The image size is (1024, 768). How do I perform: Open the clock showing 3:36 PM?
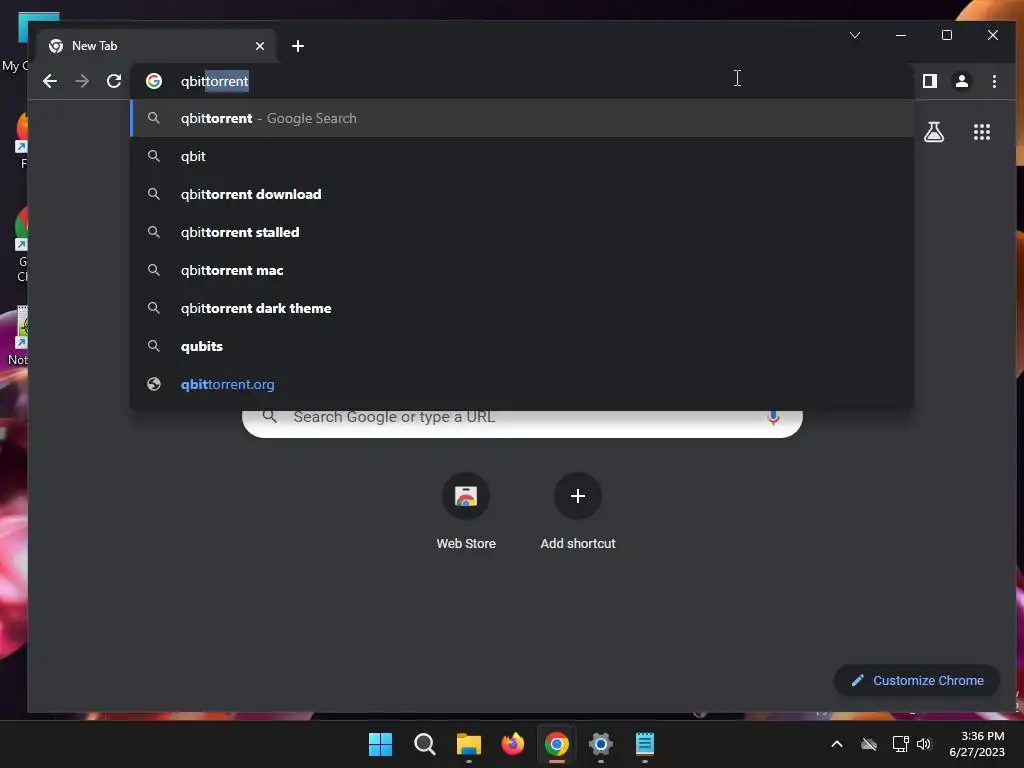[977, 744]
